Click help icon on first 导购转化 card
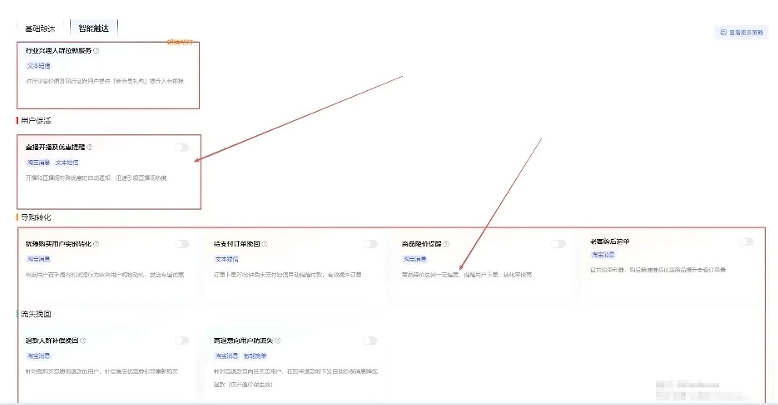Image resolution: width=778 pixels, height=405 pixels. (x=96, y=244)
